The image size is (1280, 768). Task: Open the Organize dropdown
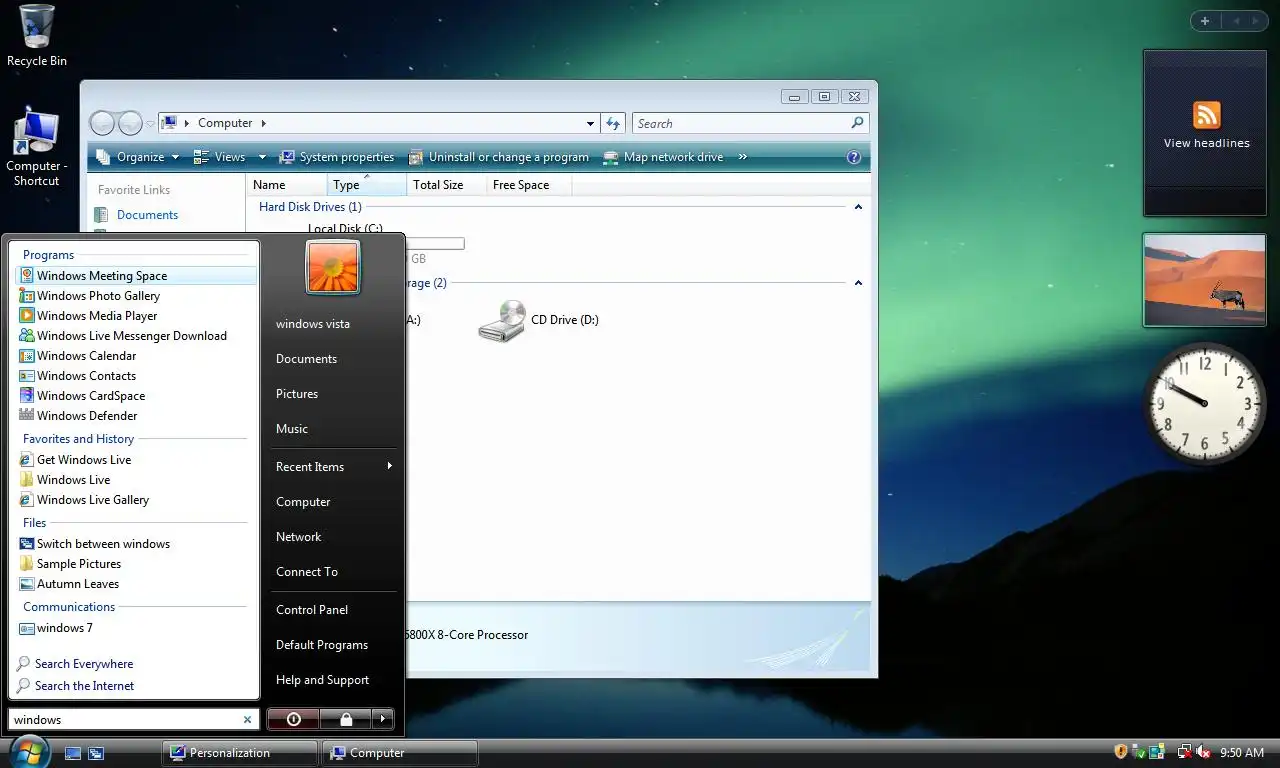tap(138, 157)
